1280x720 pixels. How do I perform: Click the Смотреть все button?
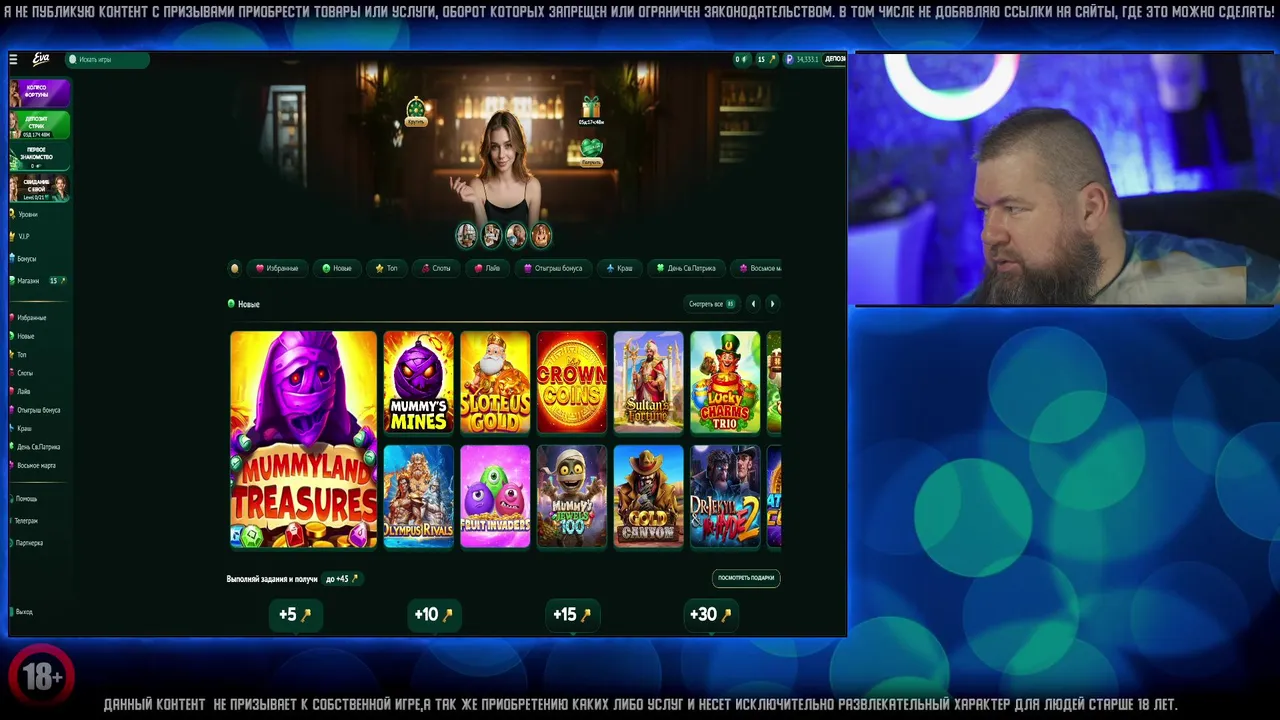712,304
